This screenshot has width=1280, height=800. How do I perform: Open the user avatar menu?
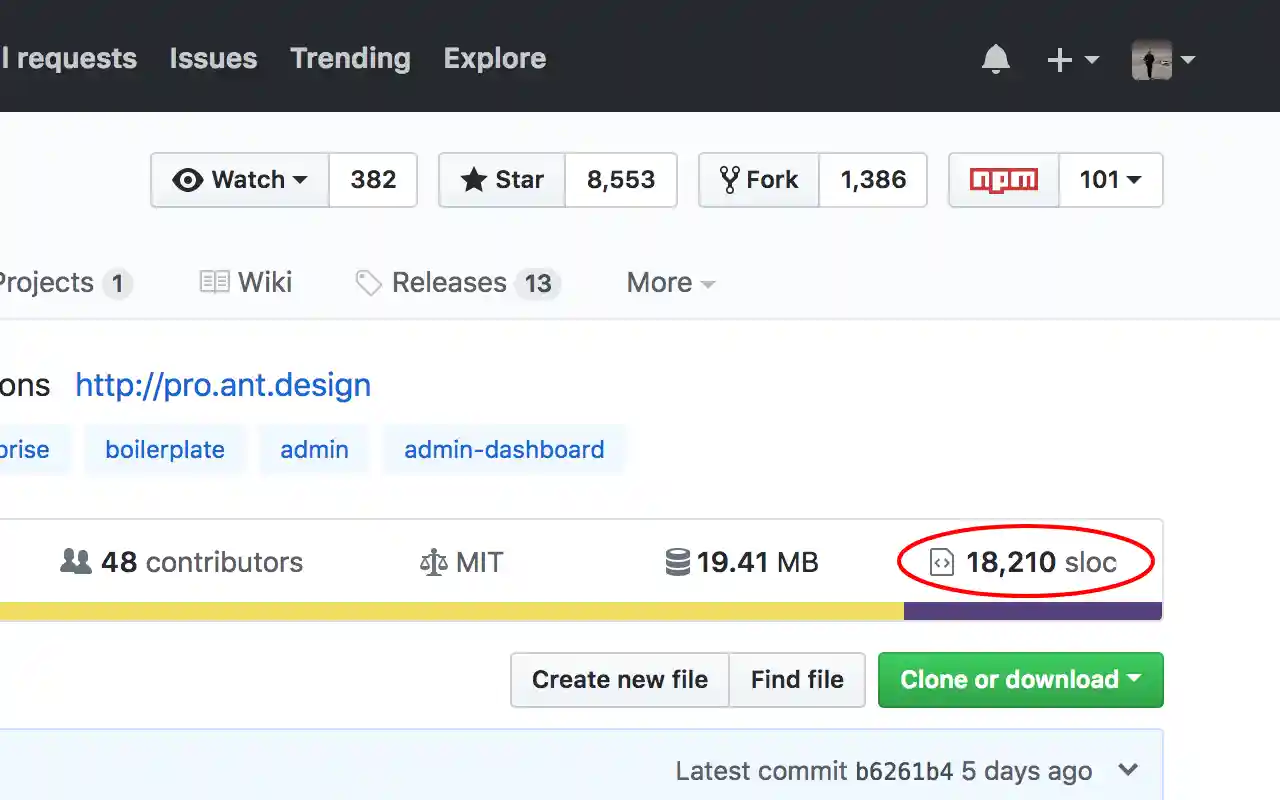pos(1163,60)
